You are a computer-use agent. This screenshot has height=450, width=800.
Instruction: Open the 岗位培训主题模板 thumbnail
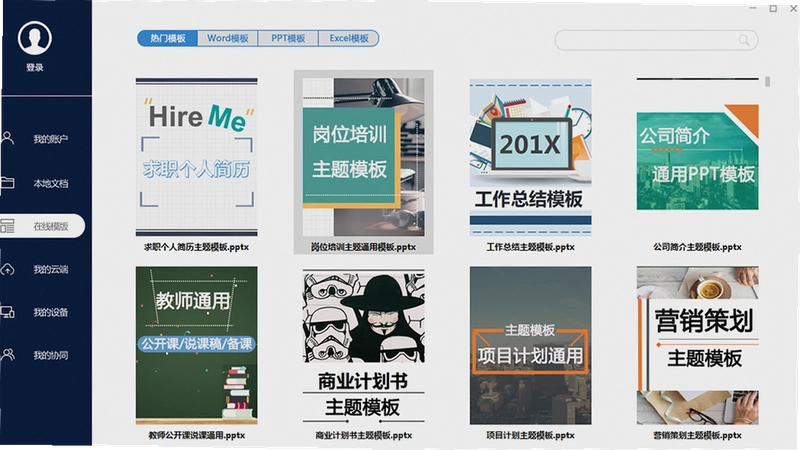[363, 157]
